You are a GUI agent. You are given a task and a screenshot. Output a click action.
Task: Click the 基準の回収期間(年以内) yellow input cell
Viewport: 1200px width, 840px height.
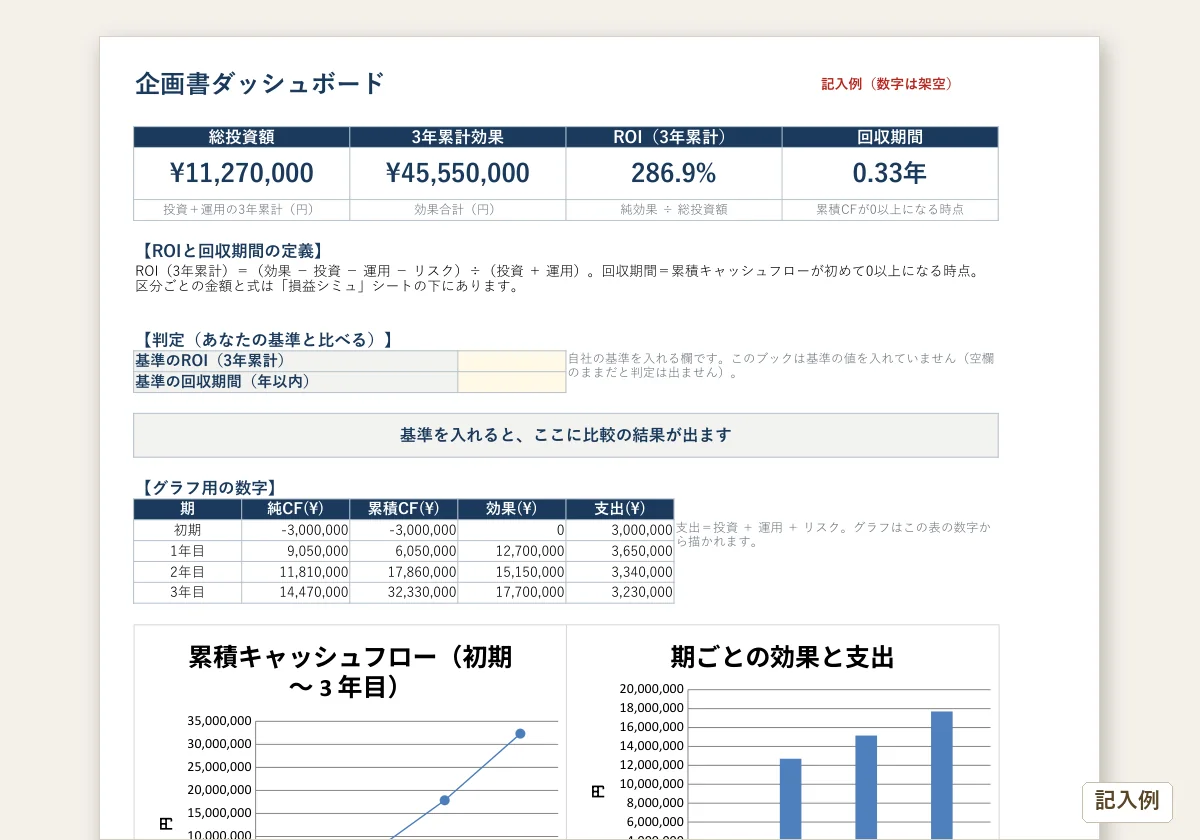tap(512, 382)
